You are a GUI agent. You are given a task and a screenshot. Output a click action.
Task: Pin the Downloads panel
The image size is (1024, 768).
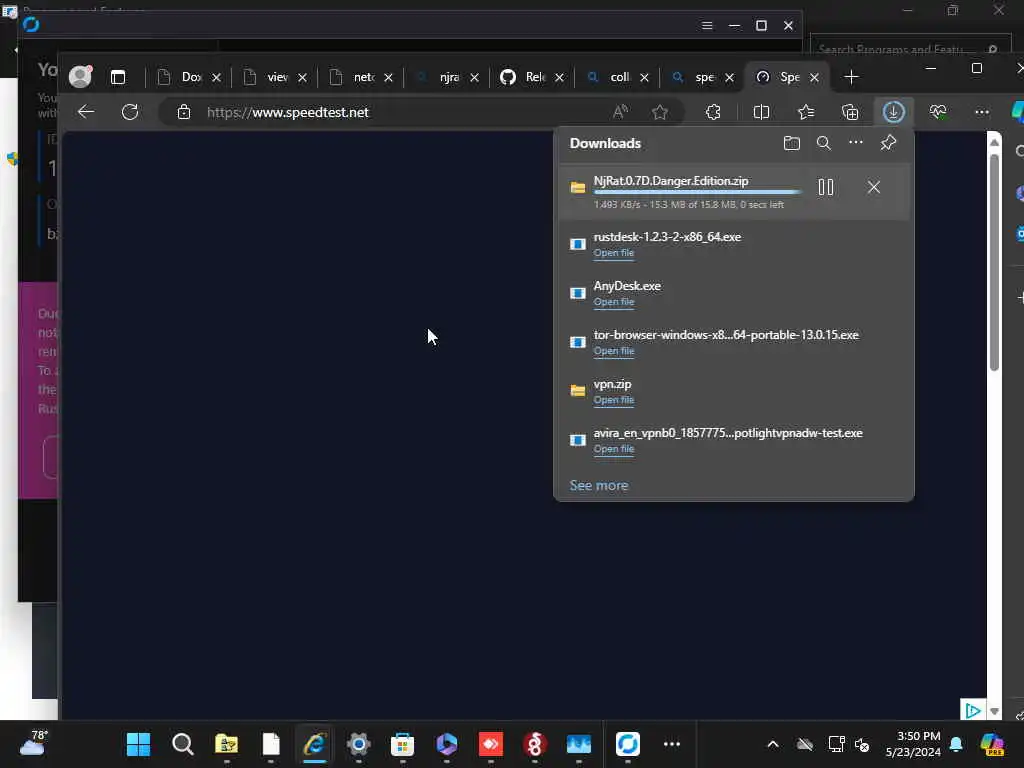pos(888,143)
